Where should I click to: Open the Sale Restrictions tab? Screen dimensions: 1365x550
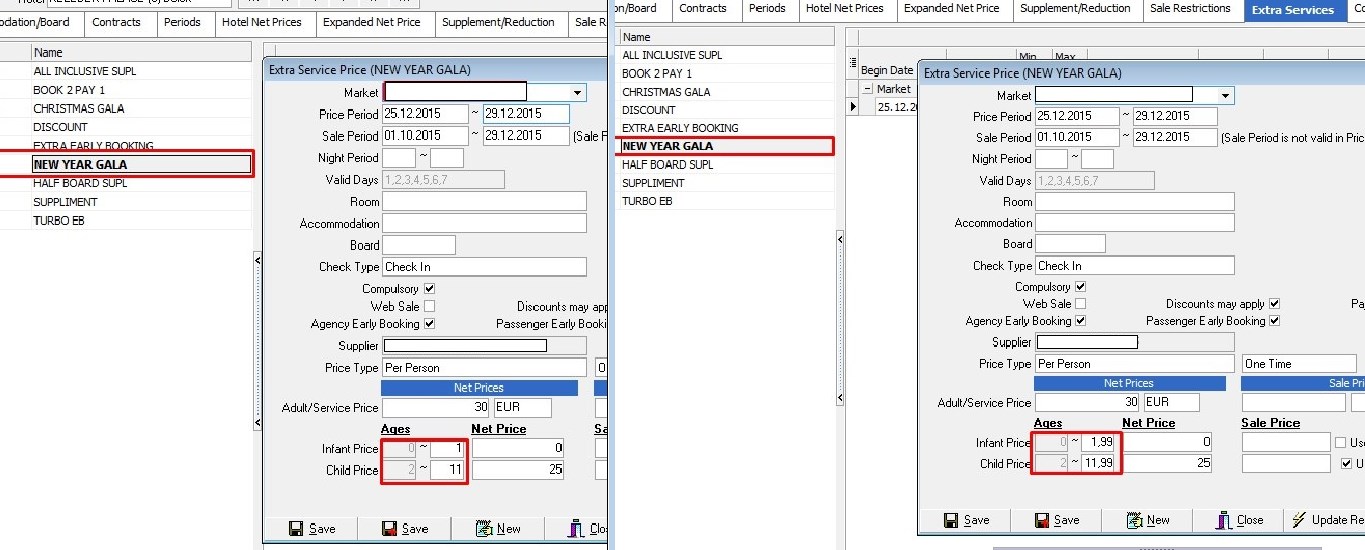pyautogui.click(x=1189, y=8)
